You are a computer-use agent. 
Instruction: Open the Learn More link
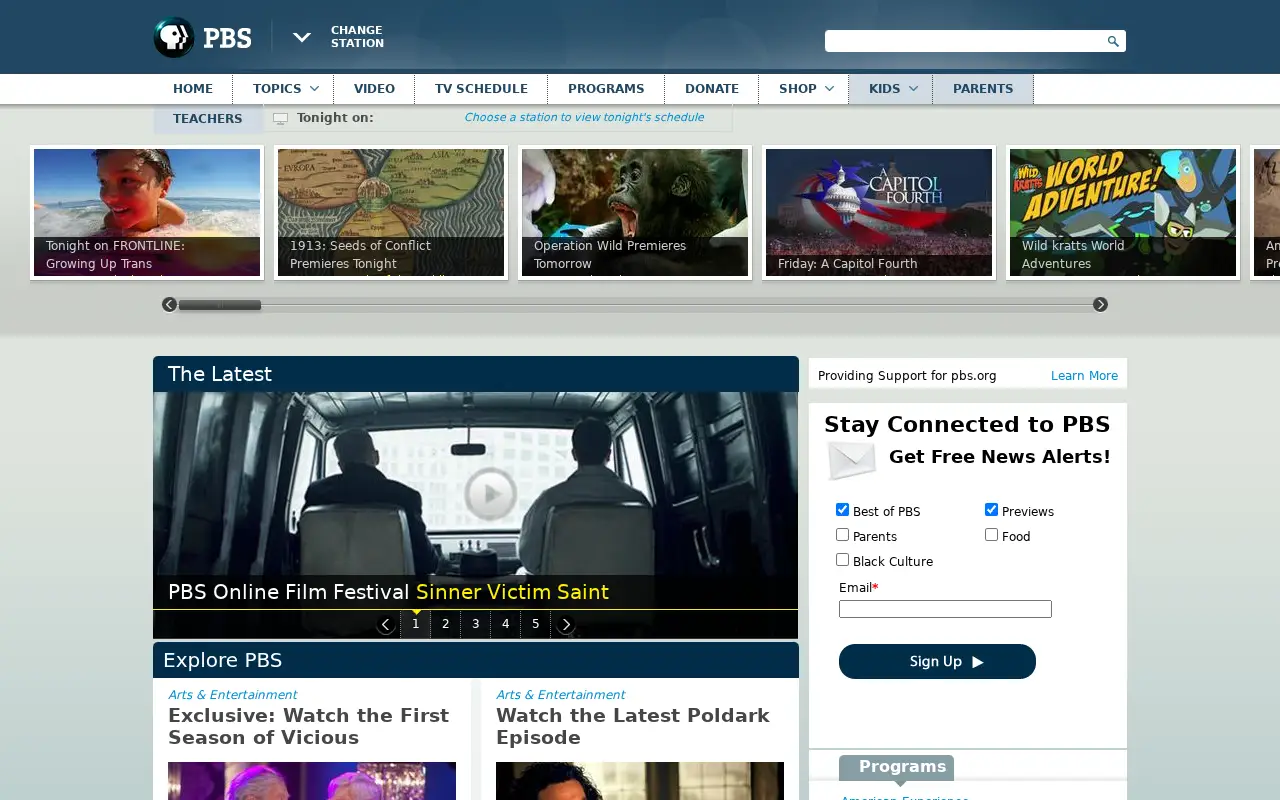pos(1084,376)
